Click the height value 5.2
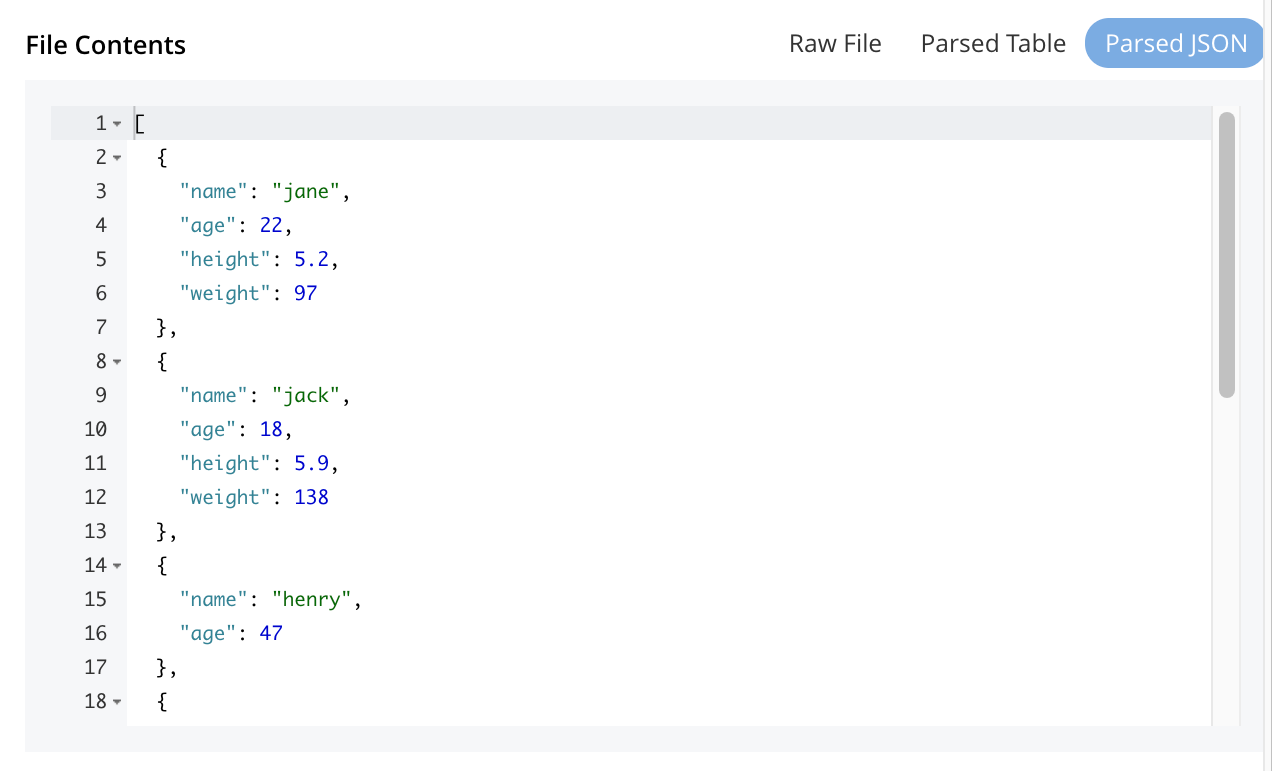The image size is (1272, 771). pyautogui.click(x=311, y=259)
